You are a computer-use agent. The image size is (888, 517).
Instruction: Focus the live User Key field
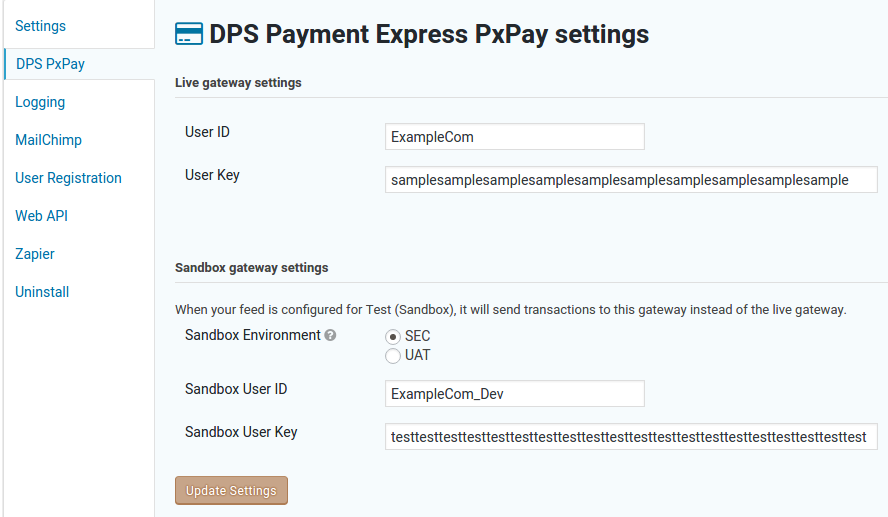pos(631,180)
